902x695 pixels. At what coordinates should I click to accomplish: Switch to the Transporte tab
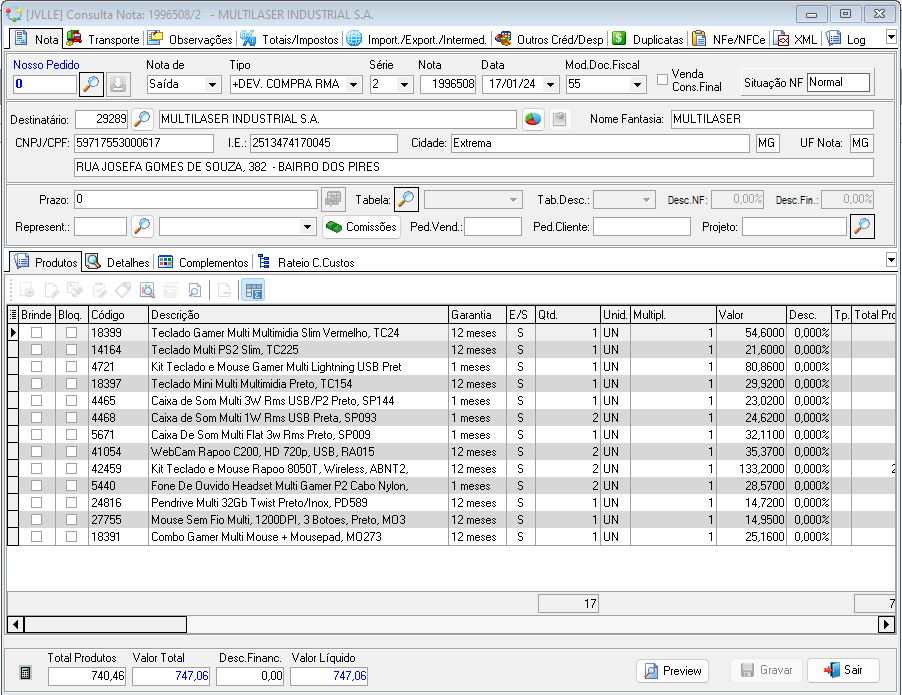[x=104, y=39]
